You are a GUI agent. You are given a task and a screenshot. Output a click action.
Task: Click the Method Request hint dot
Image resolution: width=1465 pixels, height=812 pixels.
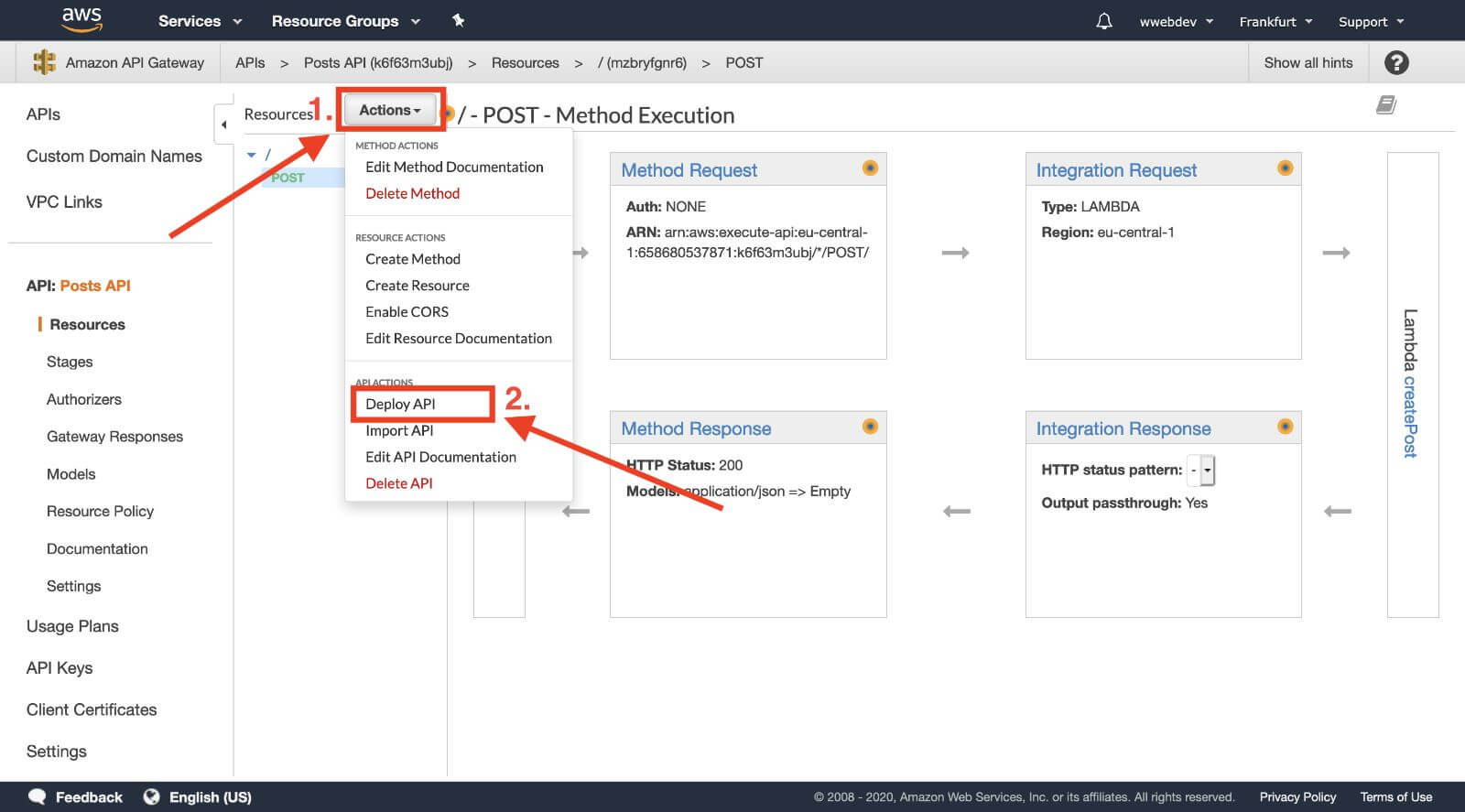[870, 168]
